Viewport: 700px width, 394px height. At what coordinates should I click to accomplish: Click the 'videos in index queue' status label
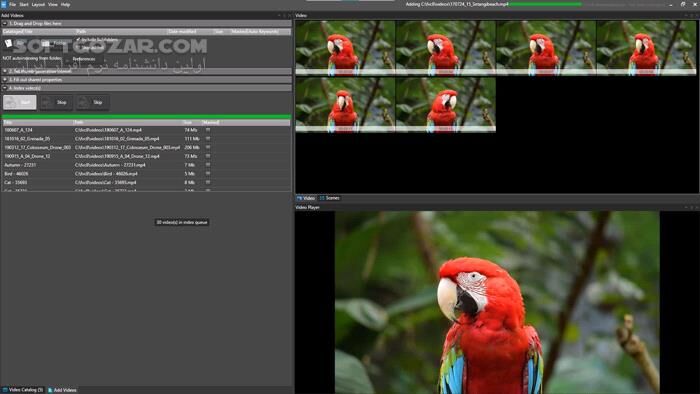pyautogui.click(x=182, y=222)
